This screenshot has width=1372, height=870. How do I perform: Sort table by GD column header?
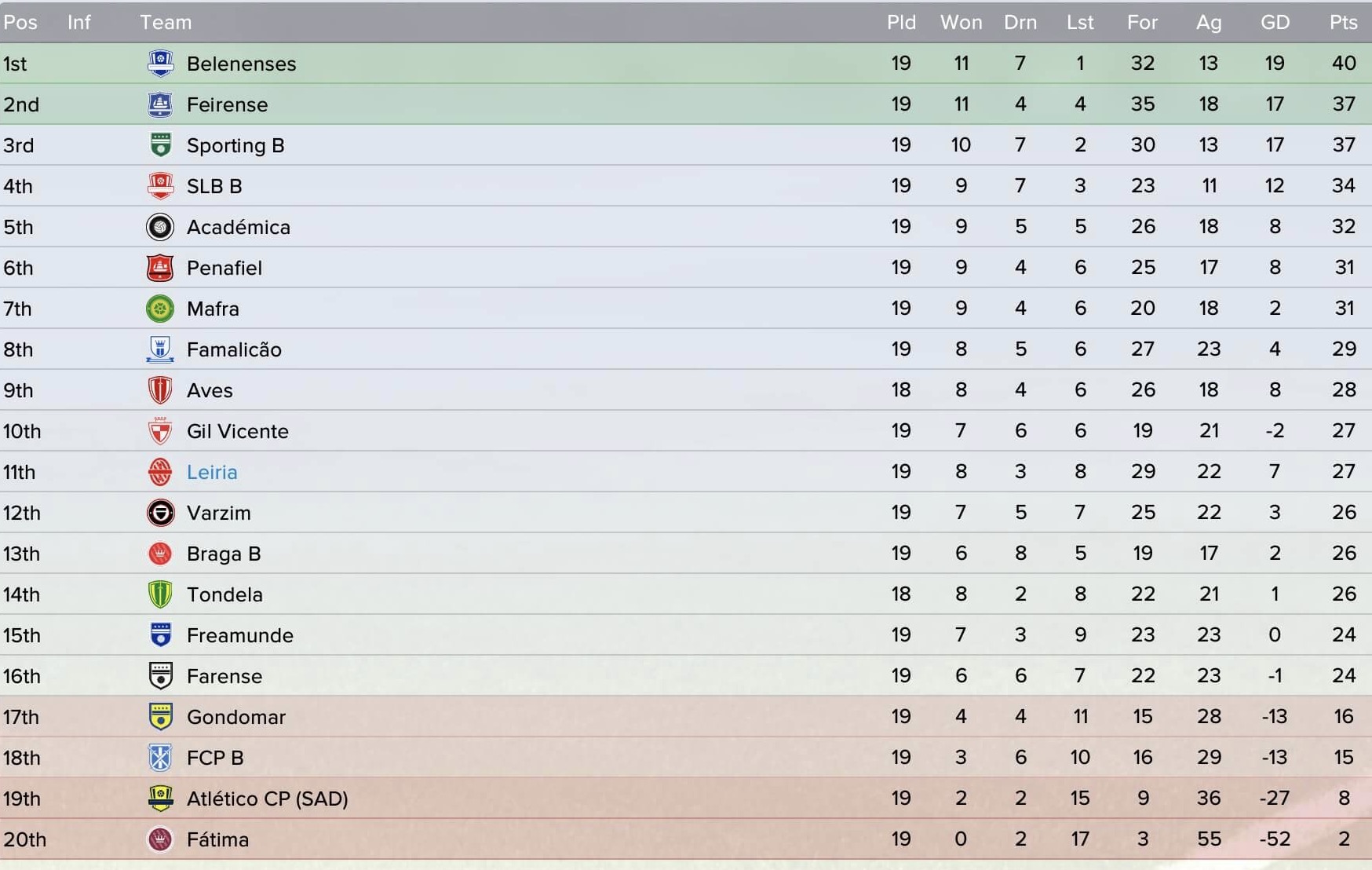coord(1275,22)
